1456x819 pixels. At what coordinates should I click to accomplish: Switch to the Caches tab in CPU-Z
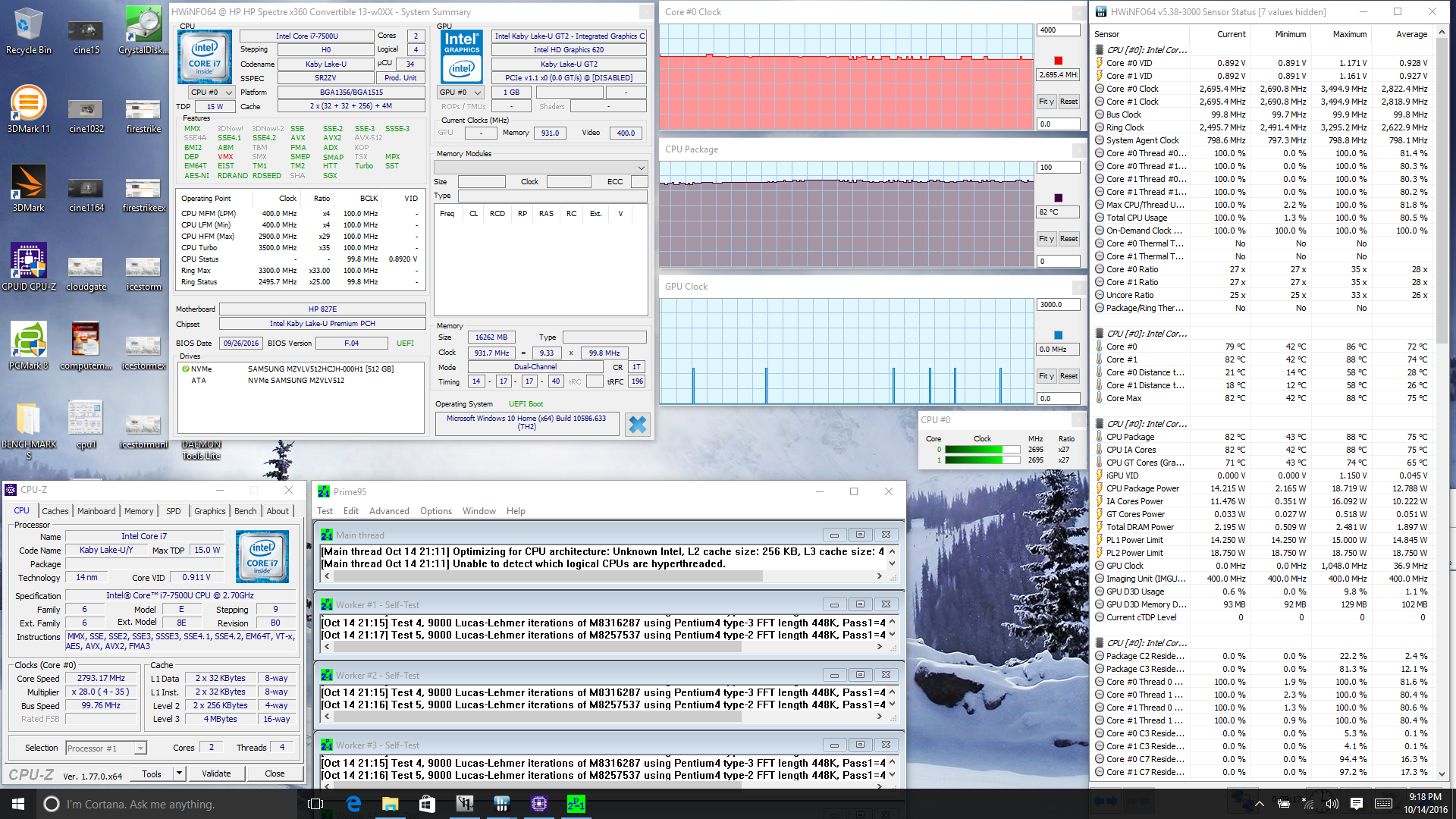coord(55,511)
